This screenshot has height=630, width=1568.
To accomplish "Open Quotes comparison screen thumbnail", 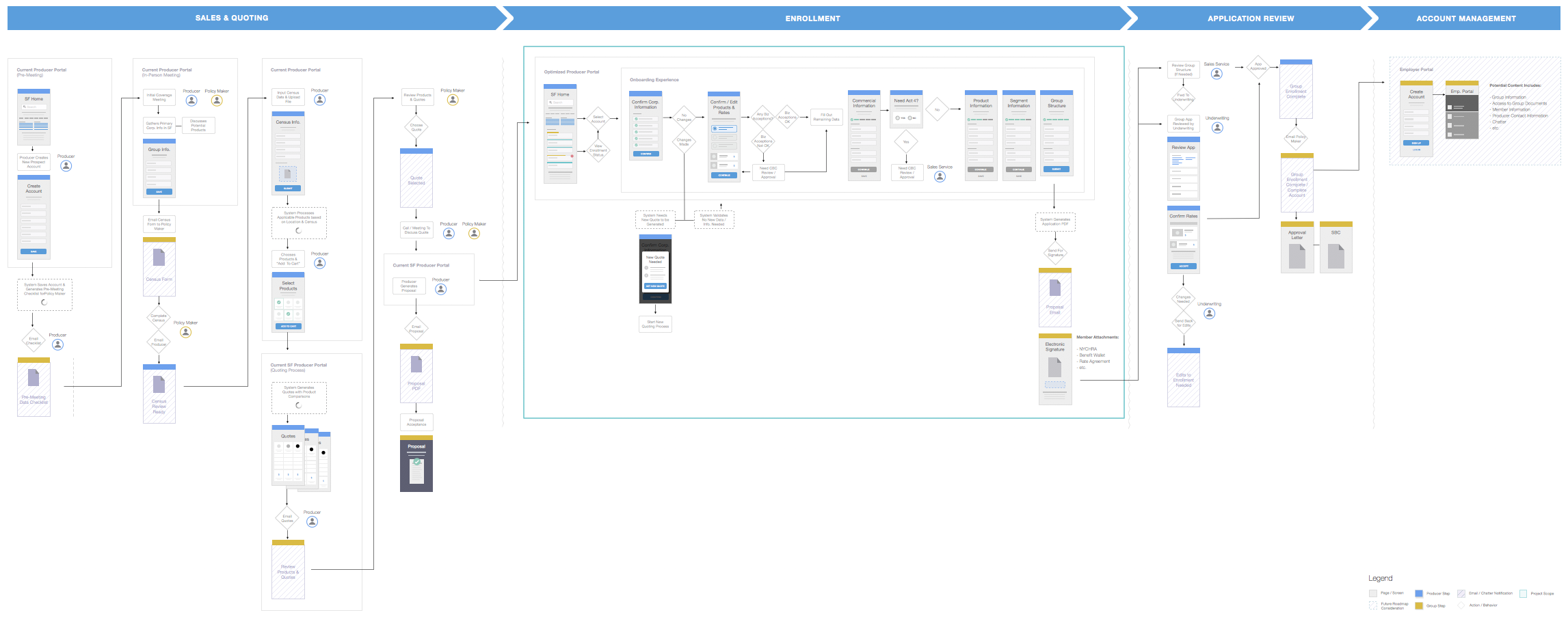I will pos(288,455).
